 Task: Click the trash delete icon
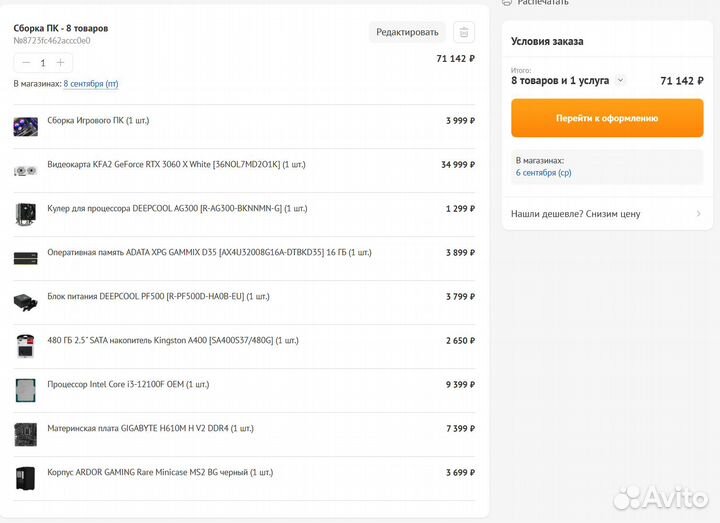tap(464, 32)
